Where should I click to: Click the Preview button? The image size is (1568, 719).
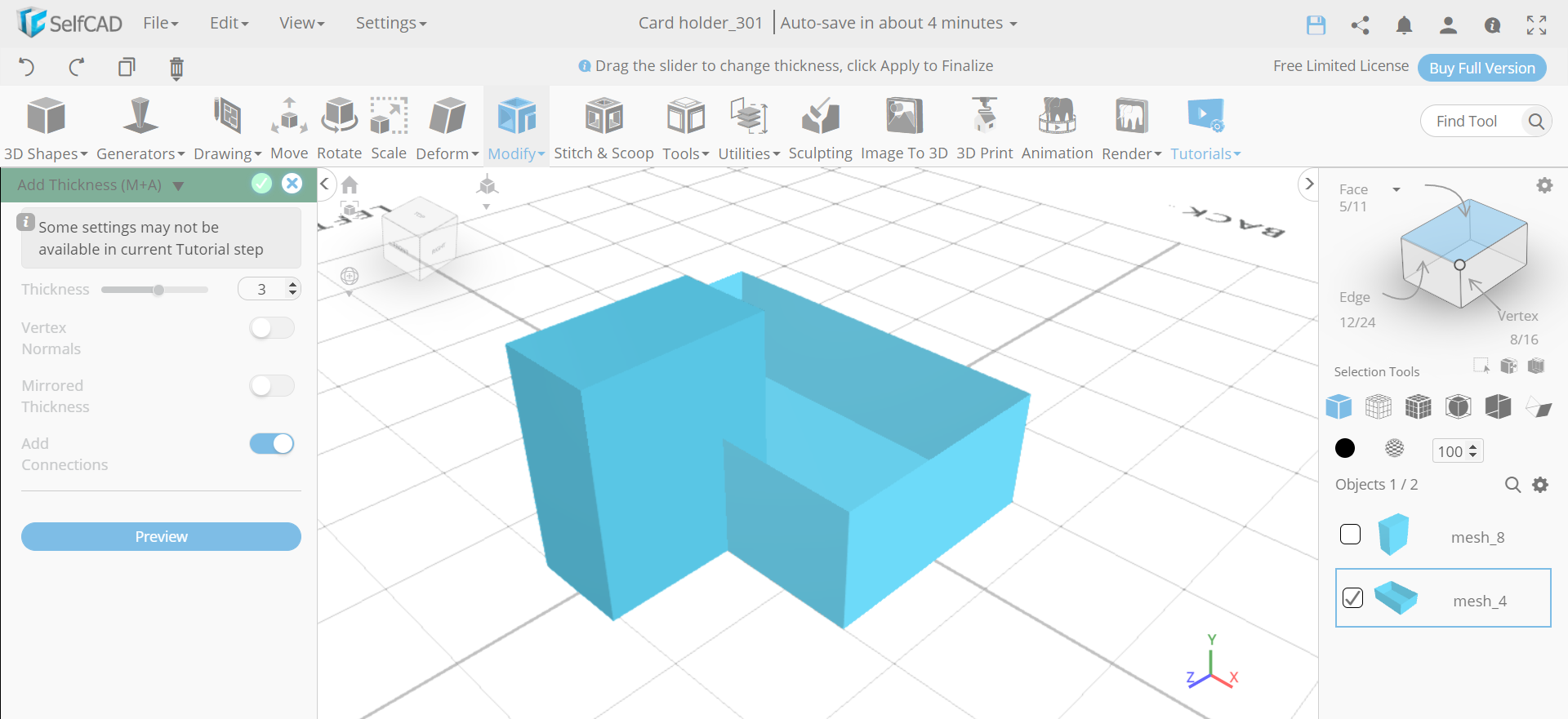click(x=161, y=536)
